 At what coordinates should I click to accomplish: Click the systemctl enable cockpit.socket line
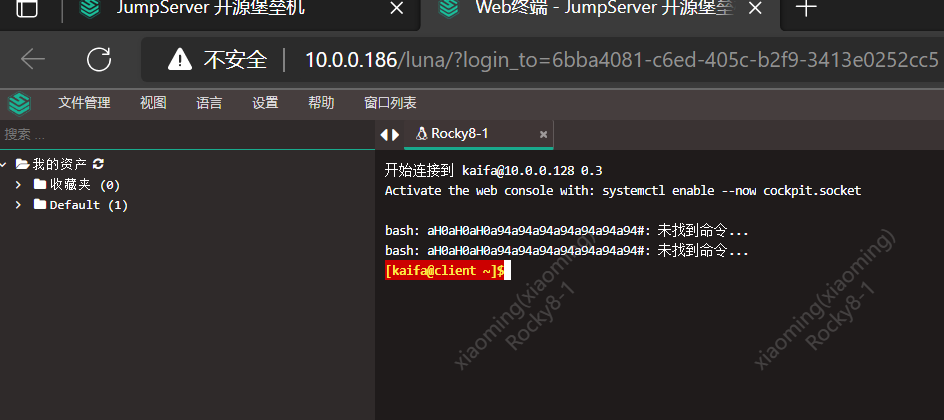(x=623, y=191)
